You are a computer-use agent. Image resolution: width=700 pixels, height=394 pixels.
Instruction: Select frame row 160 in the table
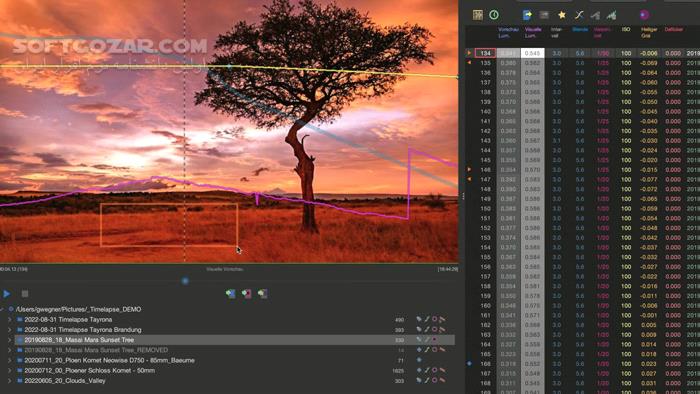[583, 306]
